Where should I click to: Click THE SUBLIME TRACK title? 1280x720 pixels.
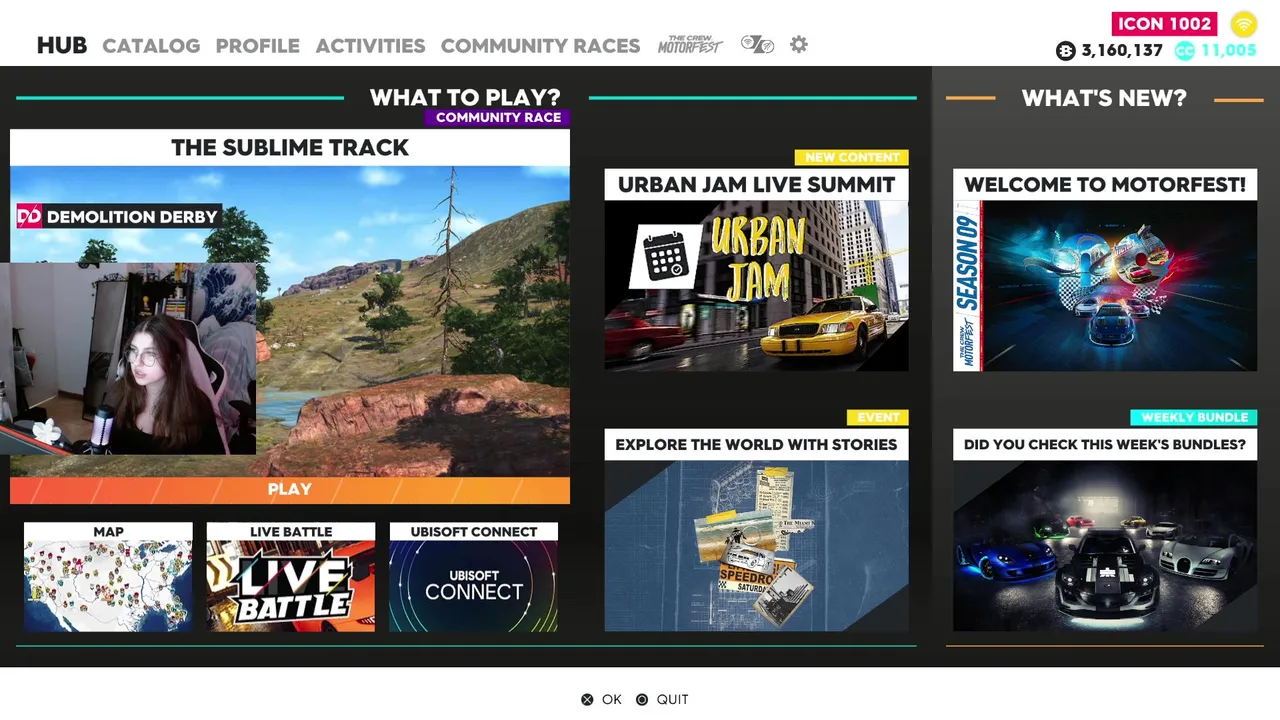coord(290,148)
